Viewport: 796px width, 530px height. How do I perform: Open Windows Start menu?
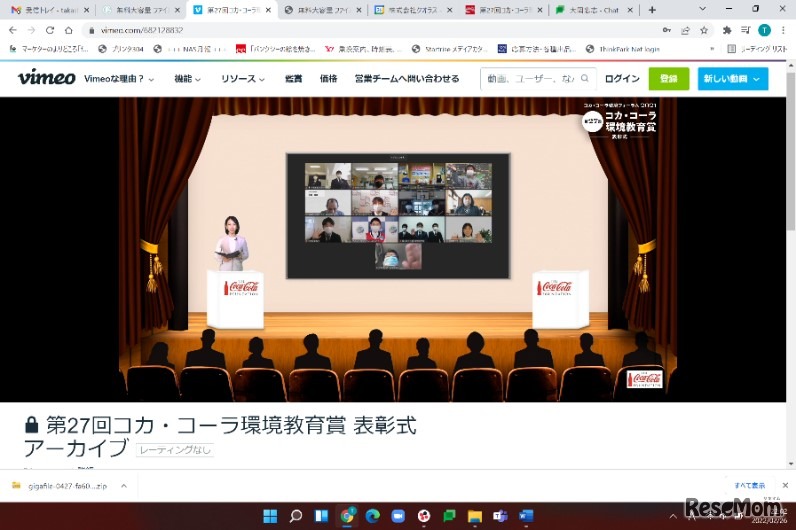(x=270, y=516)
